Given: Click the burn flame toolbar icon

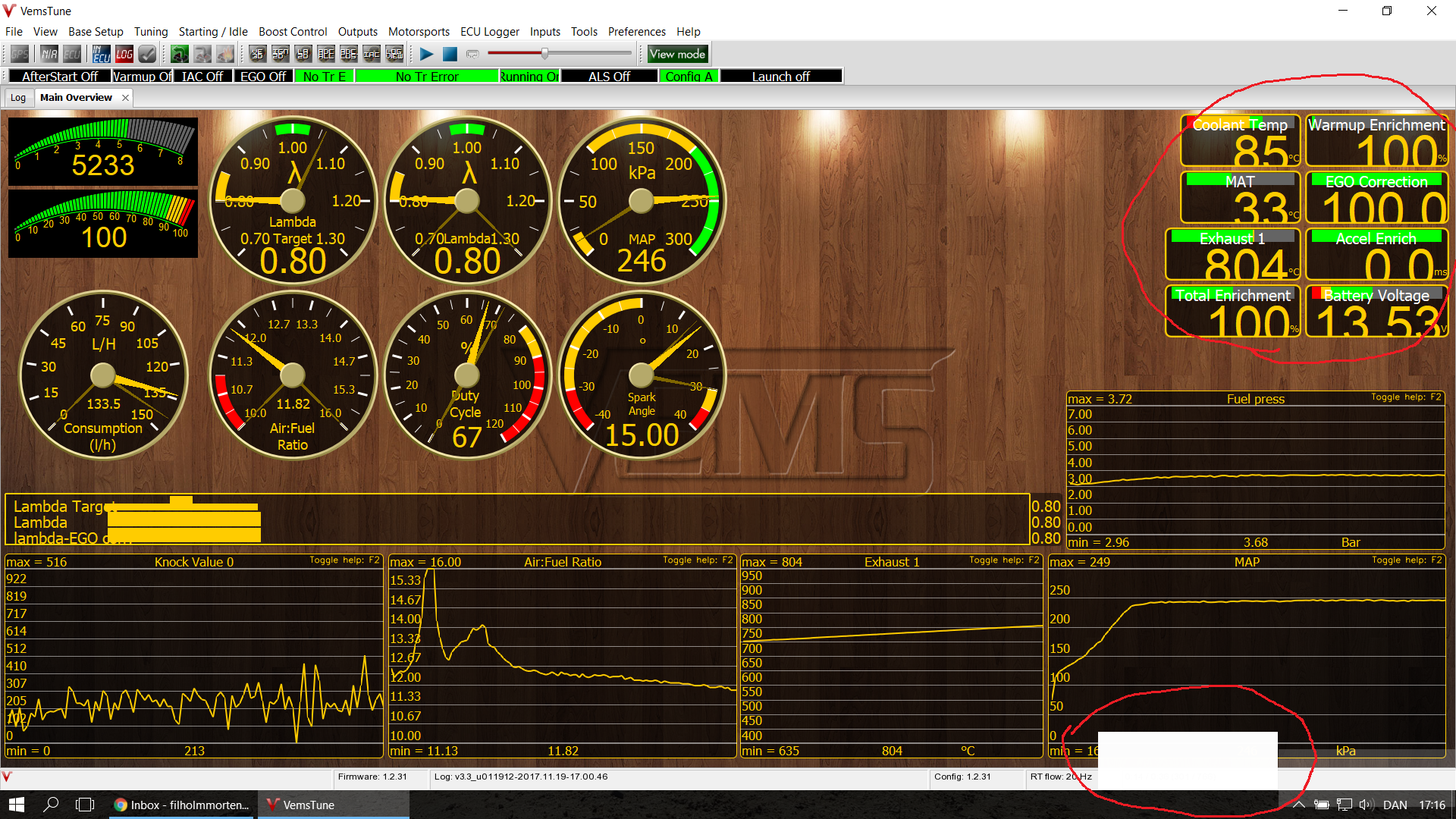Looking at the screenshot, I should [x=225, y=54].
